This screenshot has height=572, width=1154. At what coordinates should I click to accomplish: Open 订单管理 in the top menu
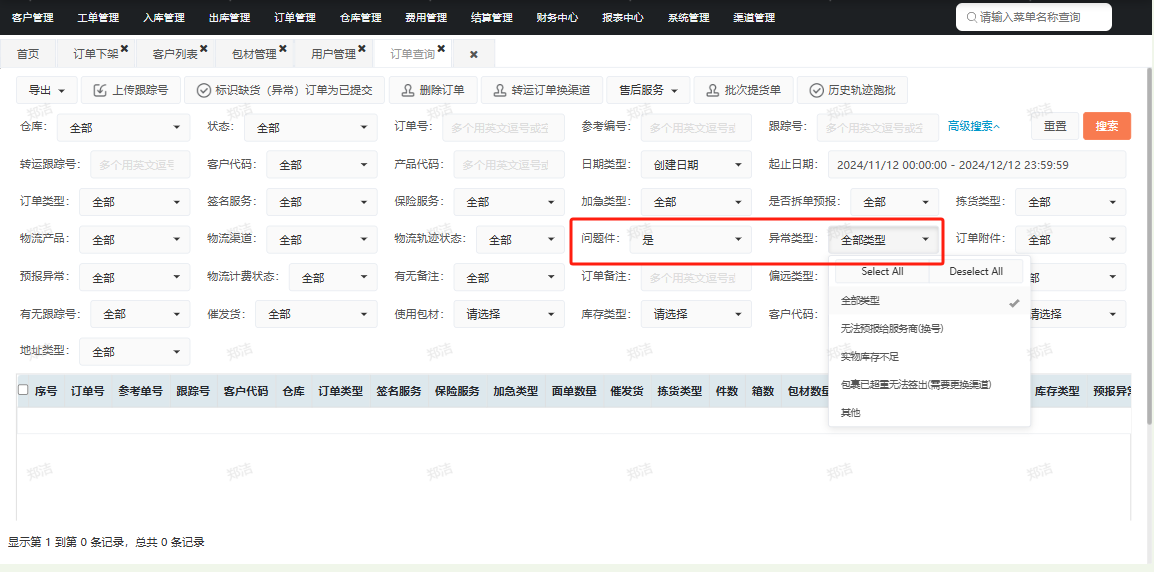point(295,17)
